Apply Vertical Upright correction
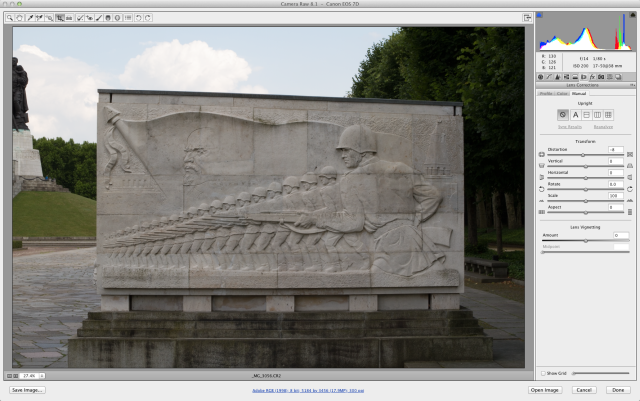 click(x=598, y=115)
